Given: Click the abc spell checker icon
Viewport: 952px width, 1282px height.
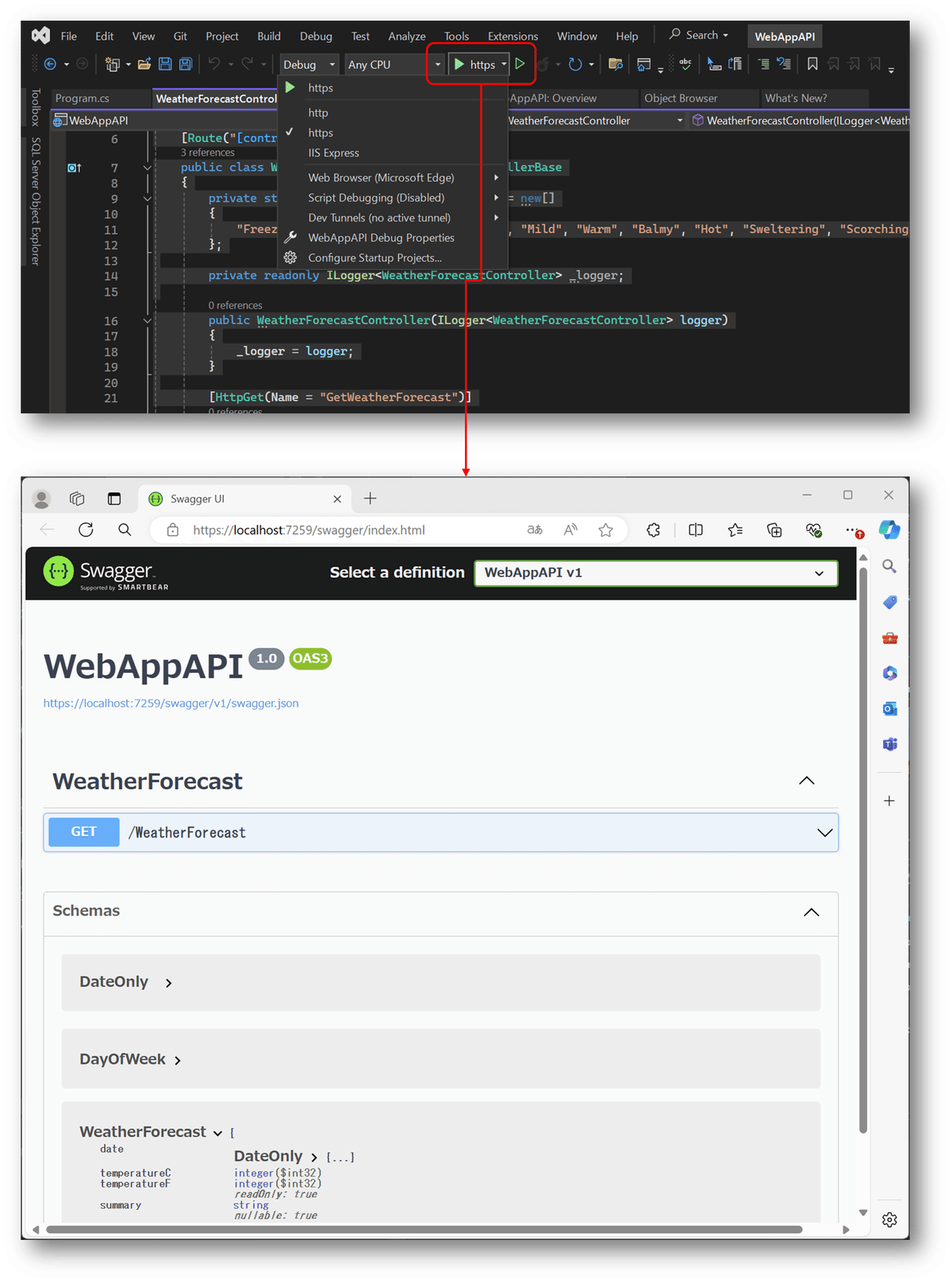Looking at the screenshot, I should [x=685, y=63].
